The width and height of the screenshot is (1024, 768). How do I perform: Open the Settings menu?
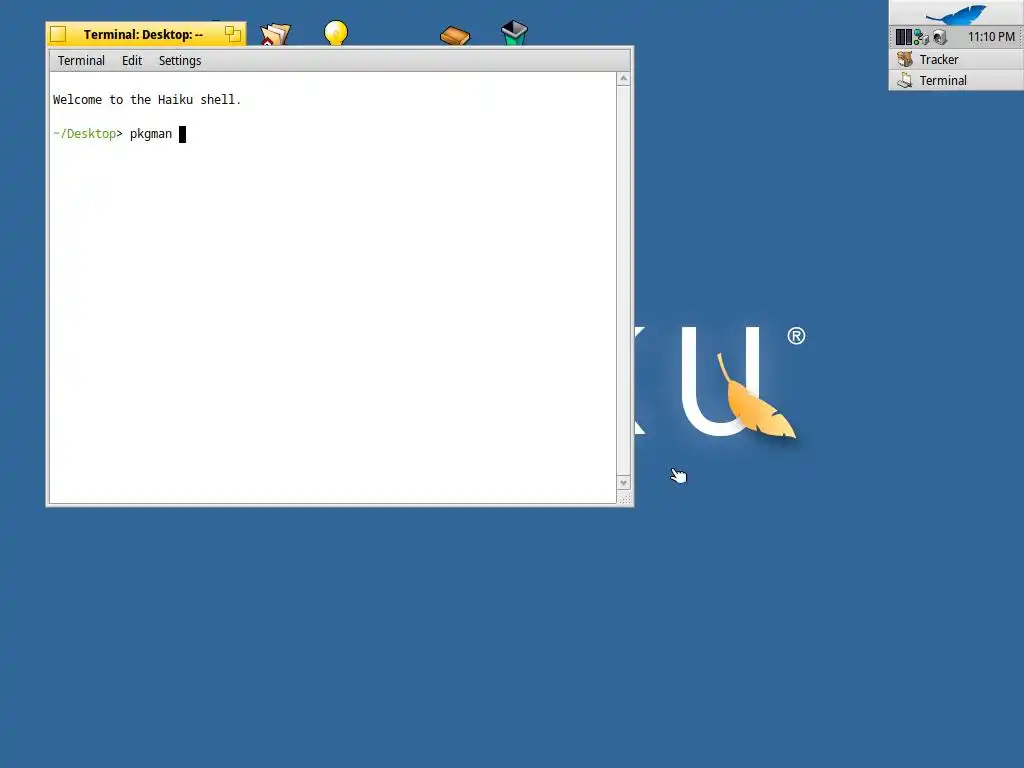tap(180, 61)
